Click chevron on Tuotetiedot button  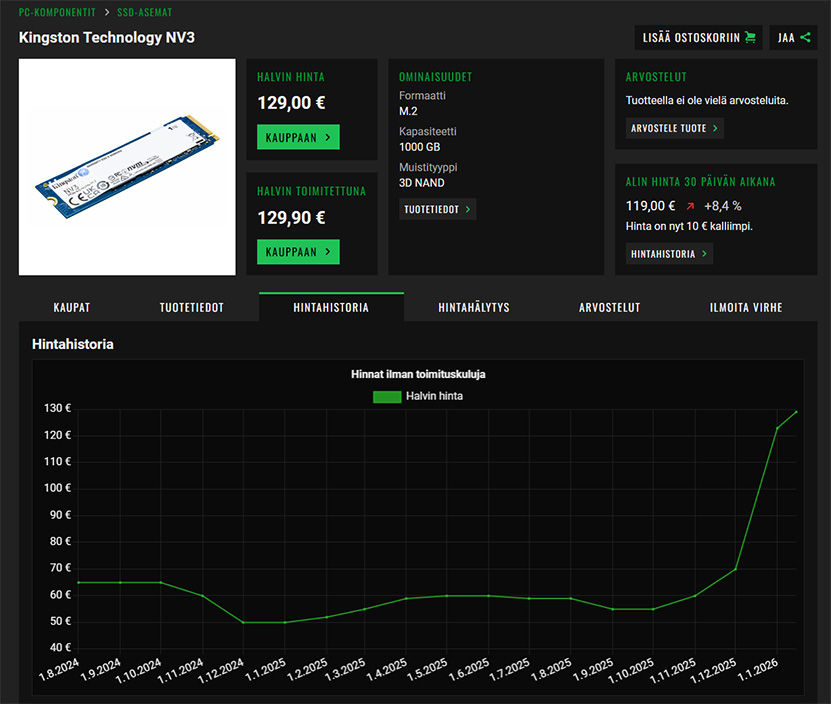point(468,209)
